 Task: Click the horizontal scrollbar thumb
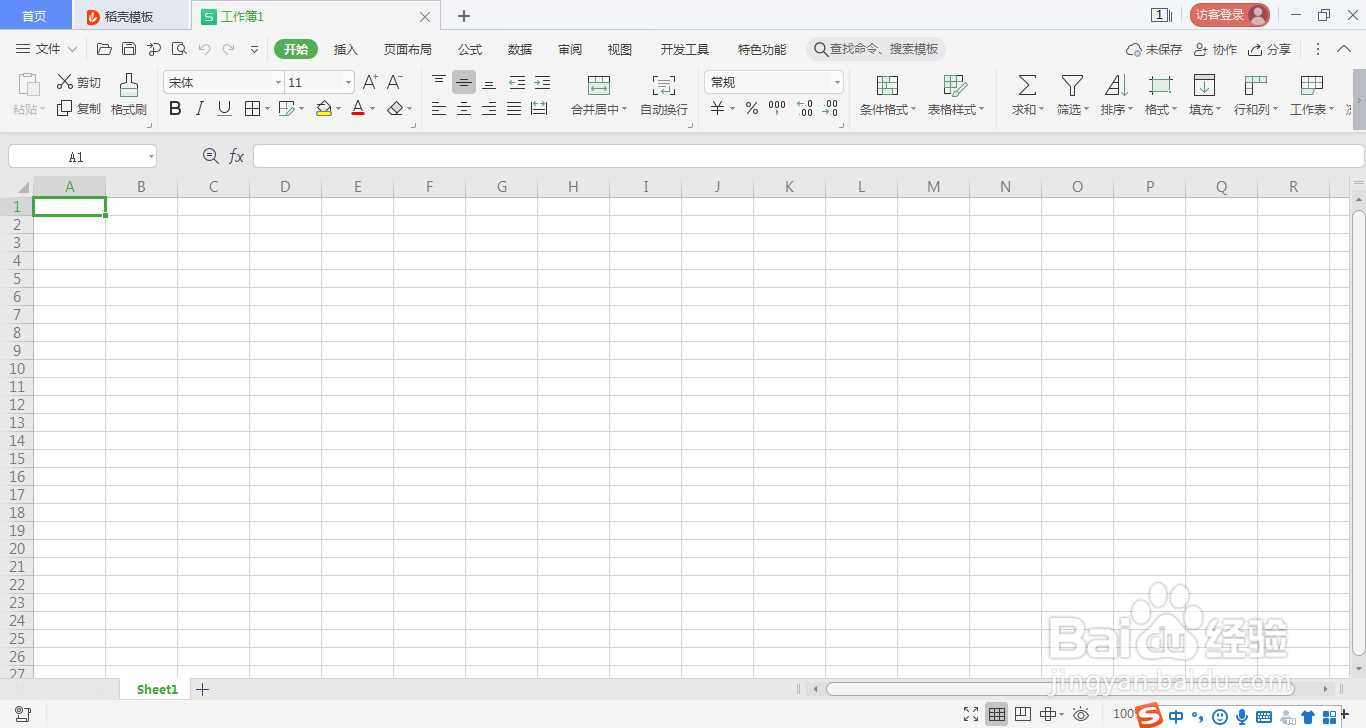1060,689
